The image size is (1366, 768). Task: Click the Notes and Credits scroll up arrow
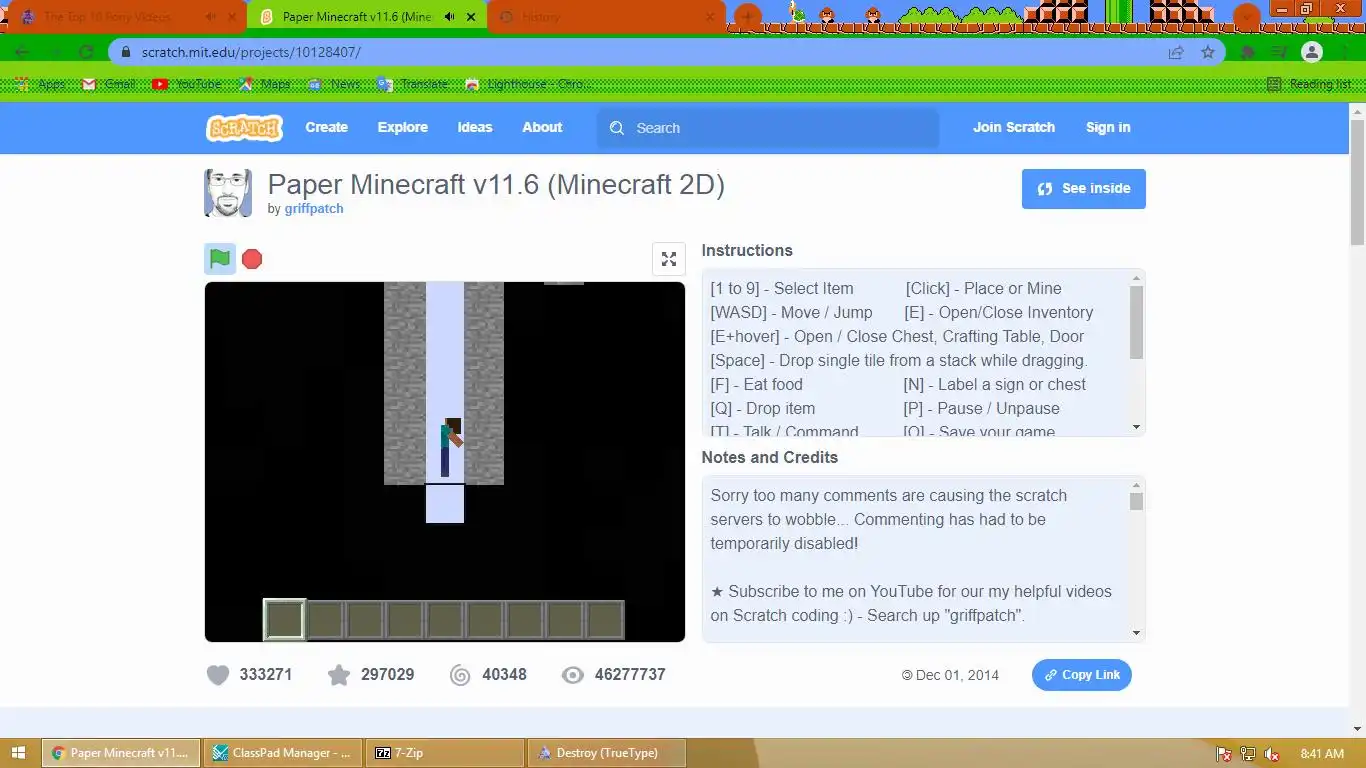(x=1136, y=485)
